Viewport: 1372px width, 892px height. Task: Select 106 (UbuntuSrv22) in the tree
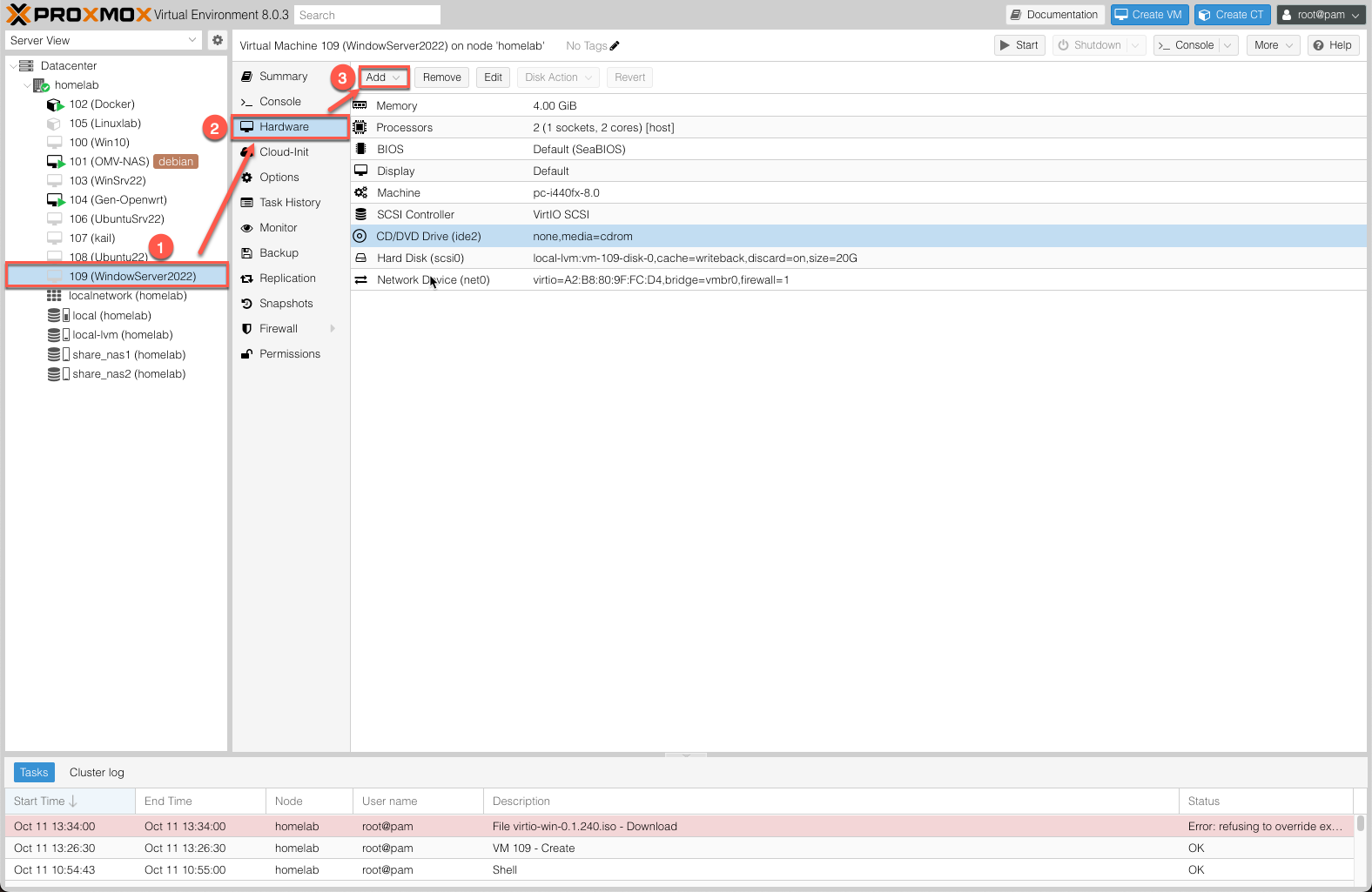[x=117, y=219]
